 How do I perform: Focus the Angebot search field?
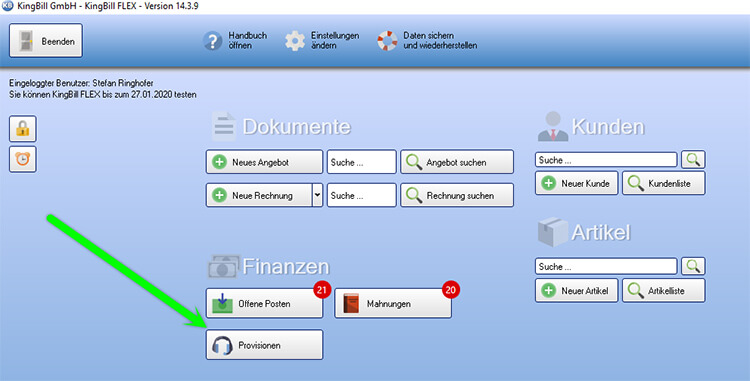coord(362,162)
